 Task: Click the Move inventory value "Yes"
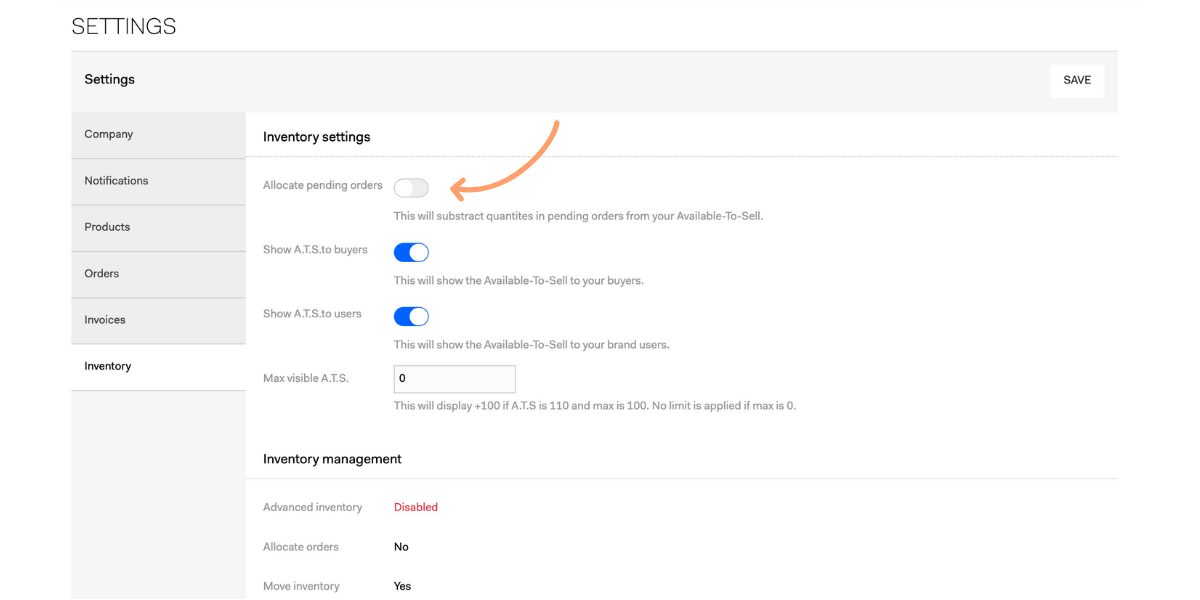tap(402, 586)
